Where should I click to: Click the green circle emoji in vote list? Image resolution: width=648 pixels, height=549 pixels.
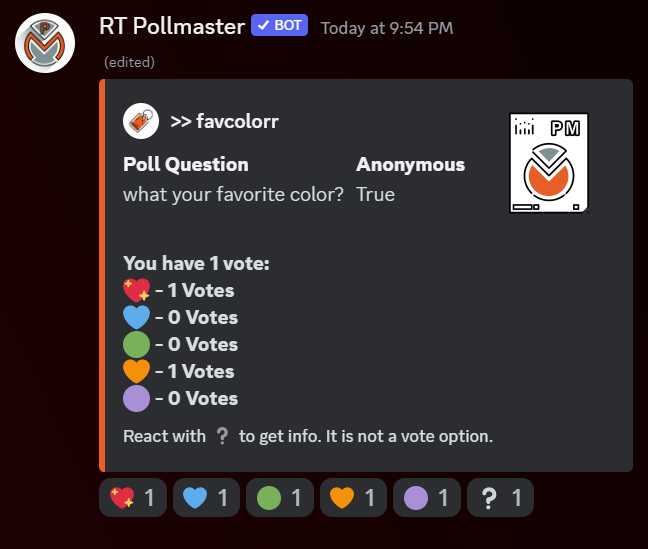pos(136,344)
